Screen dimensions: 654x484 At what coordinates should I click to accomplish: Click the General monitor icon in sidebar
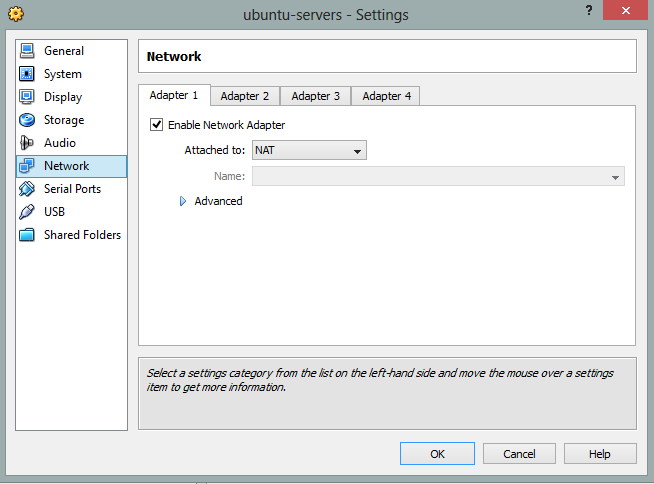pyautogui.click(x=27, y=51)
